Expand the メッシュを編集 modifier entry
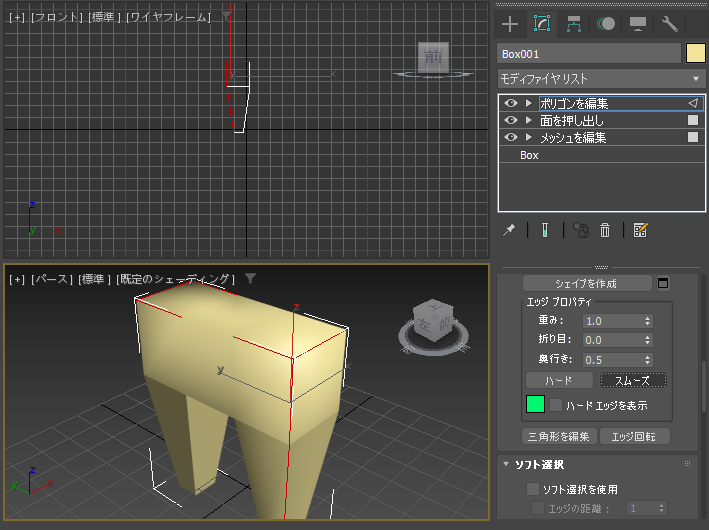Screen dimensions: 709x530 pos(528,137)
